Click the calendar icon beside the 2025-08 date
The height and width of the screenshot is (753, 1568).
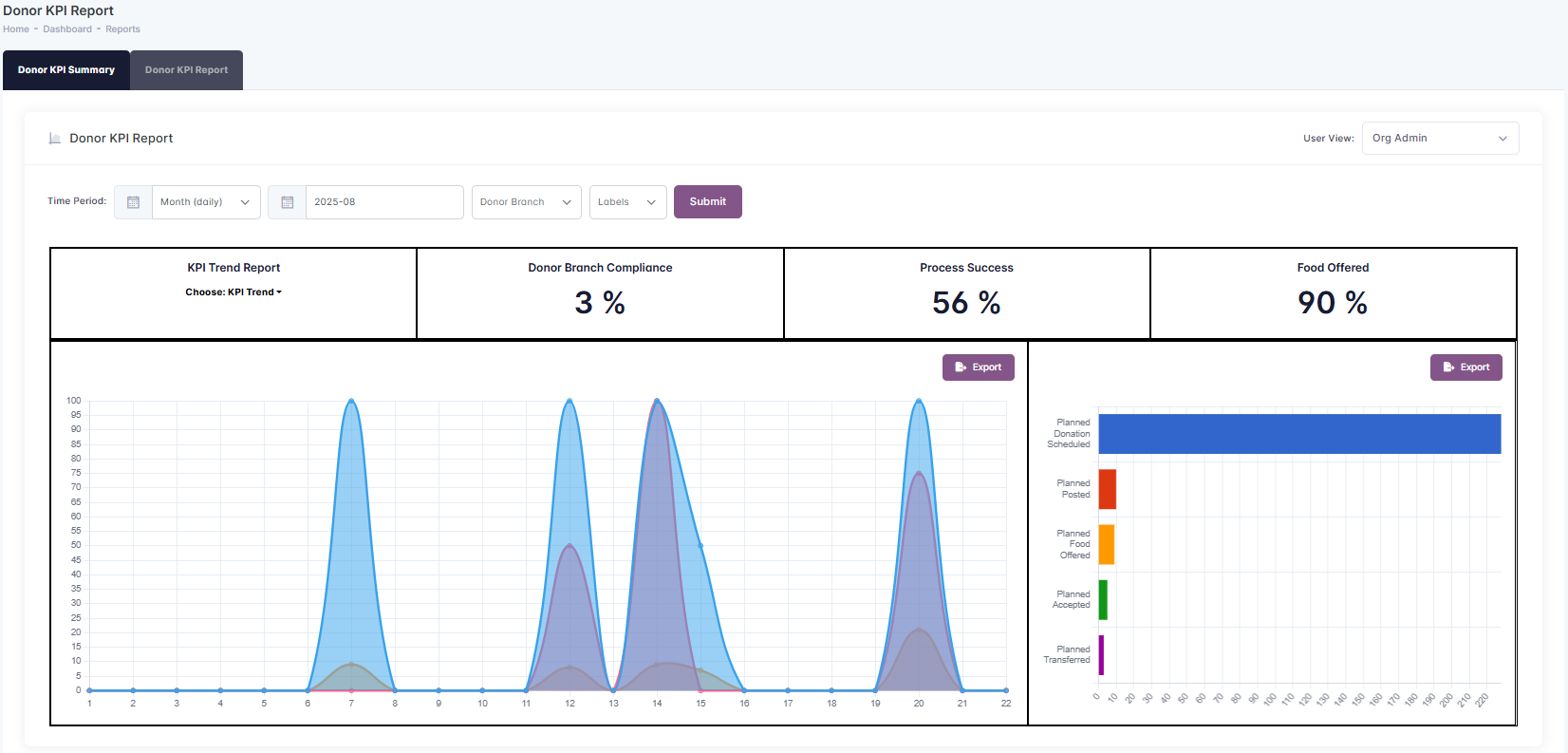288,202
